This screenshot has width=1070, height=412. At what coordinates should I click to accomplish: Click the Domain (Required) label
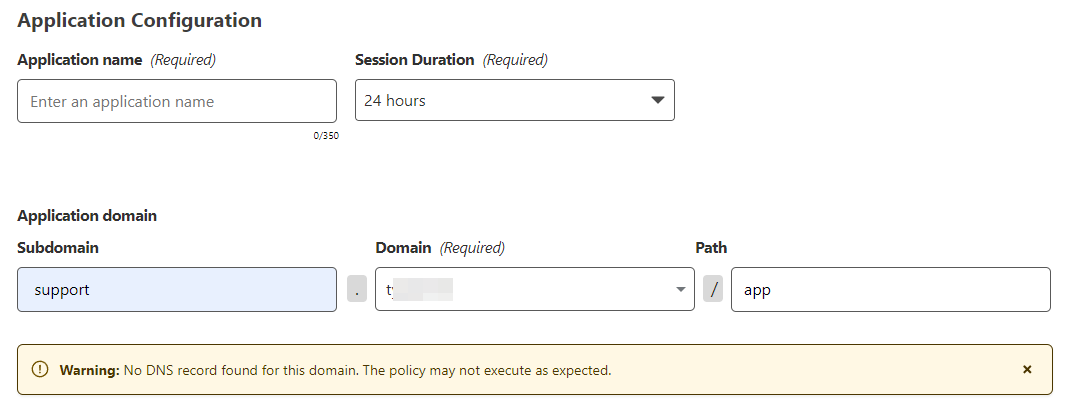[x=440, y=247]
